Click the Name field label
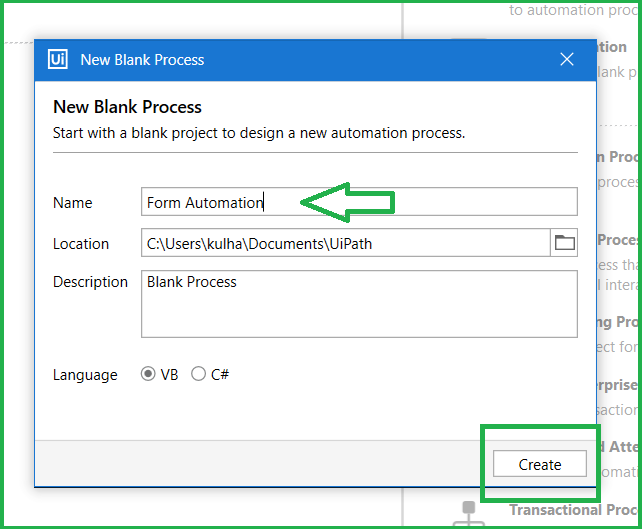 click(x=72, y=203)
